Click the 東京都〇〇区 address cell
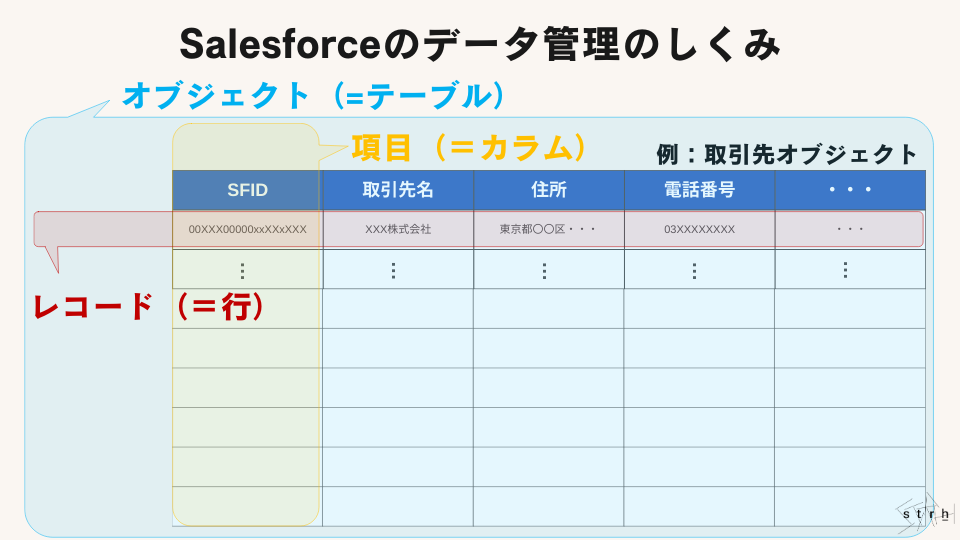This screenshot has width=960, height=540. coord(548,229)
